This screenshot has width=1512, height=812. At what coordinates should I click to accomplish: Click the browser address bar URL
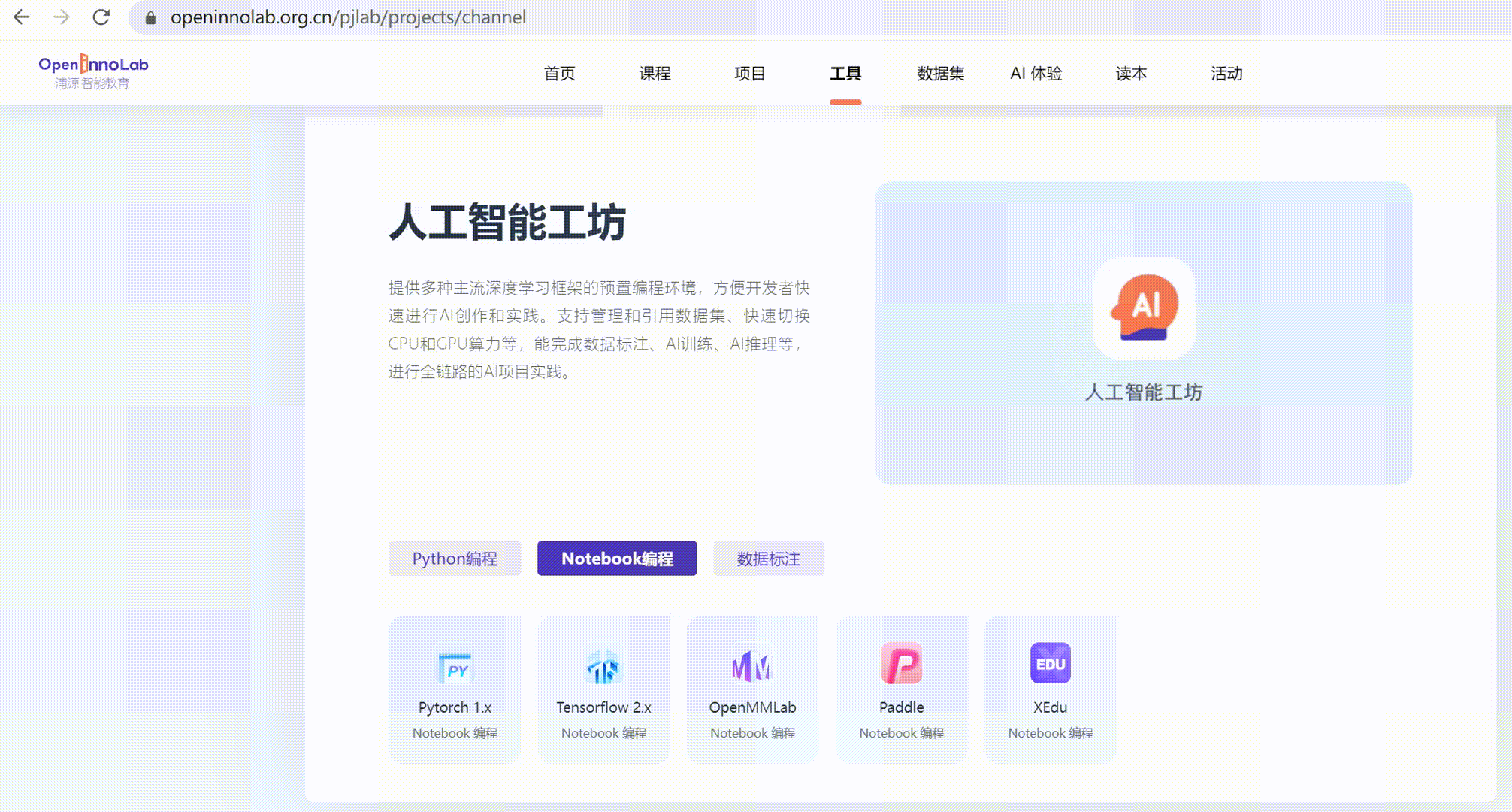coord(348,17)
